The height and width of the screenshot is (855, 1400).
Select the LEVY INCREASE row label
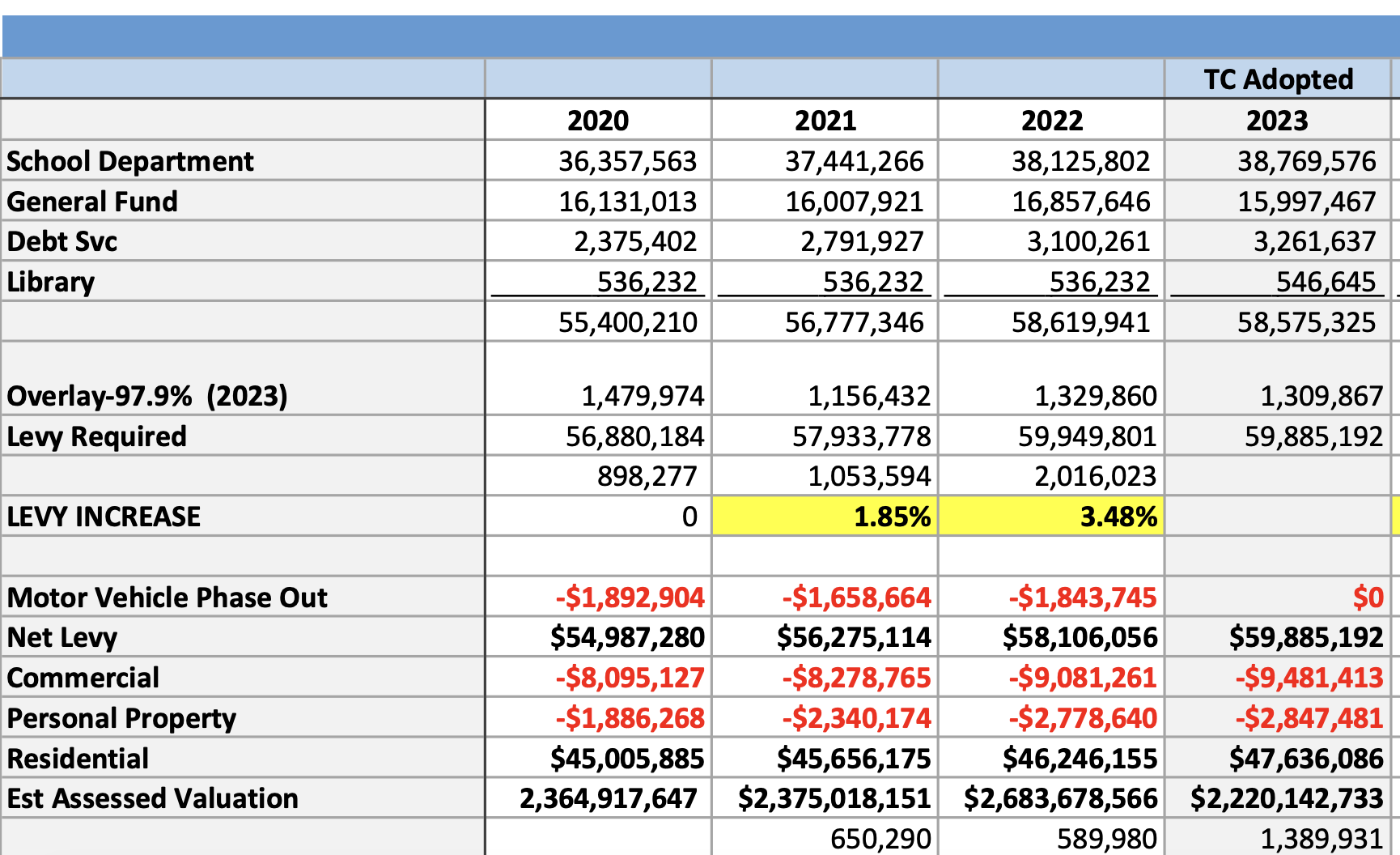coord(104,517)
